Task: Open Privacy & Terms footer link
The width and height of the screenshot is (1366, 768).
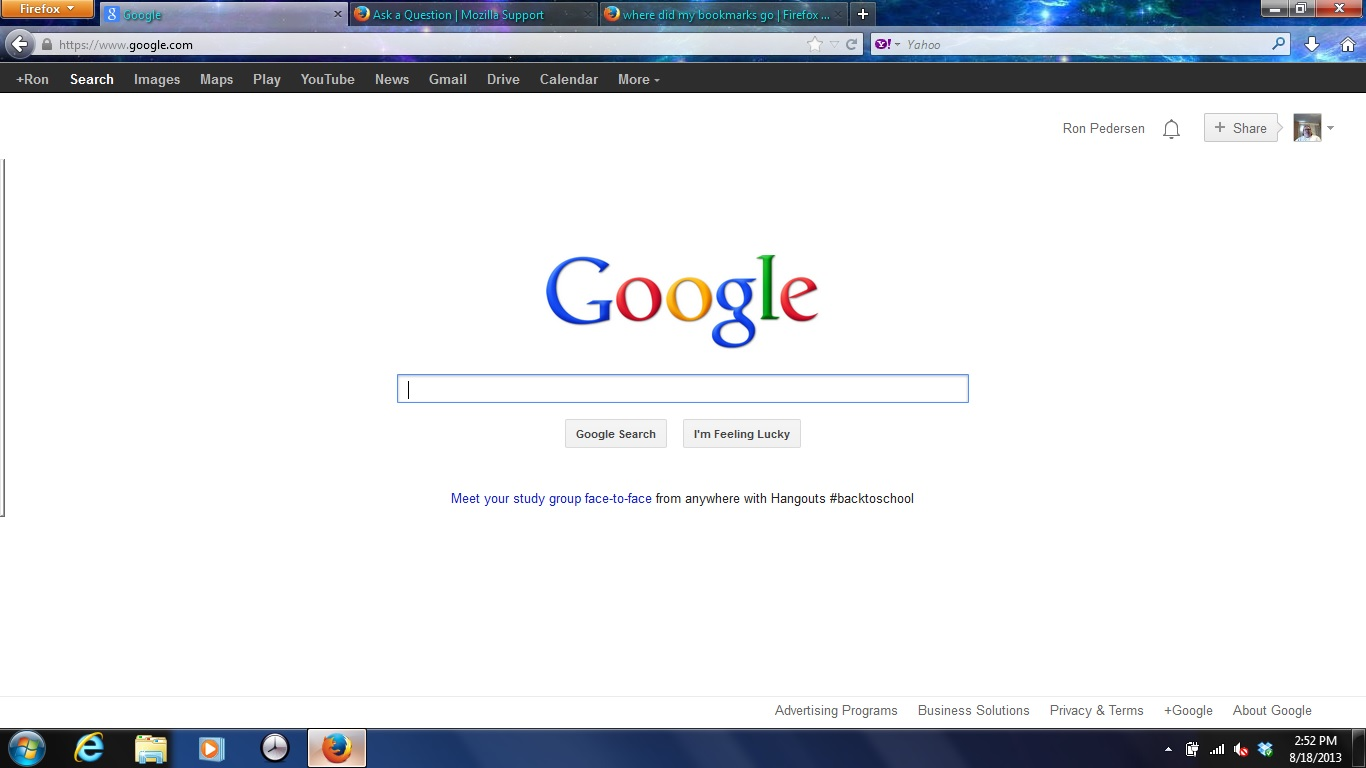Action: 1096,710
